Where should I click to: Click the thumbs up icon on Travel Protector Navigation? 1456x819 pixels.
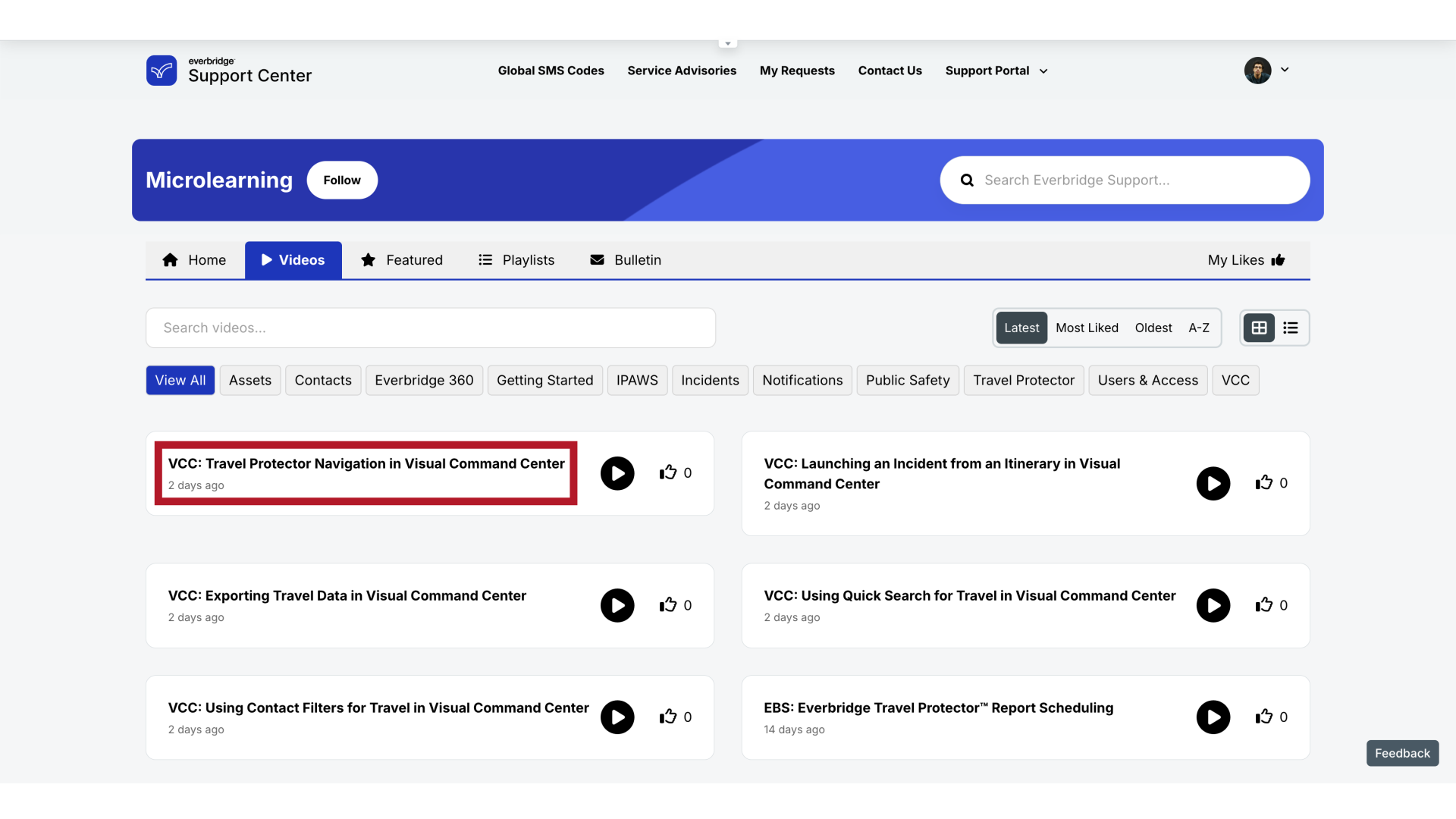point(668,472)
